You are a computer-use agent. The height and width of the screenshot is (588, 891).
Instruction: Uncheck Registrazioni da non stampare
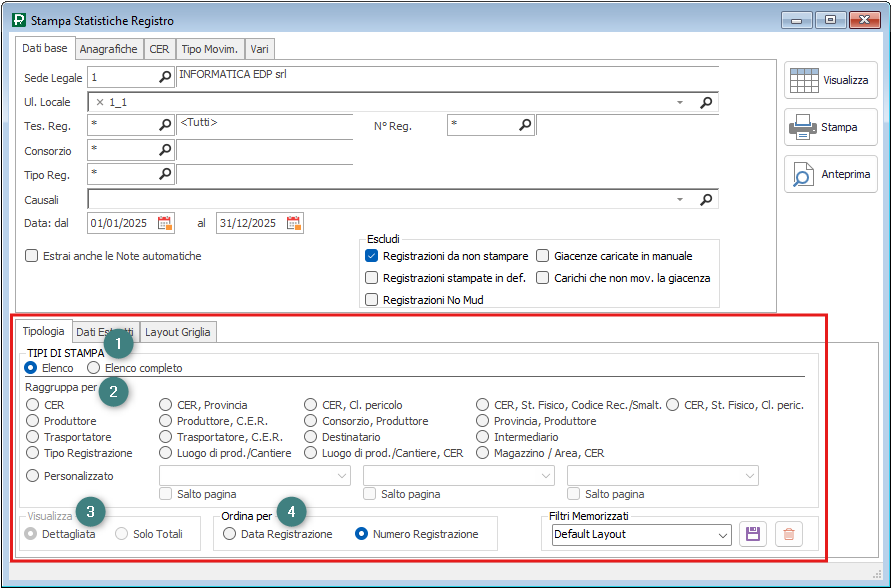[x=372, y=256]
